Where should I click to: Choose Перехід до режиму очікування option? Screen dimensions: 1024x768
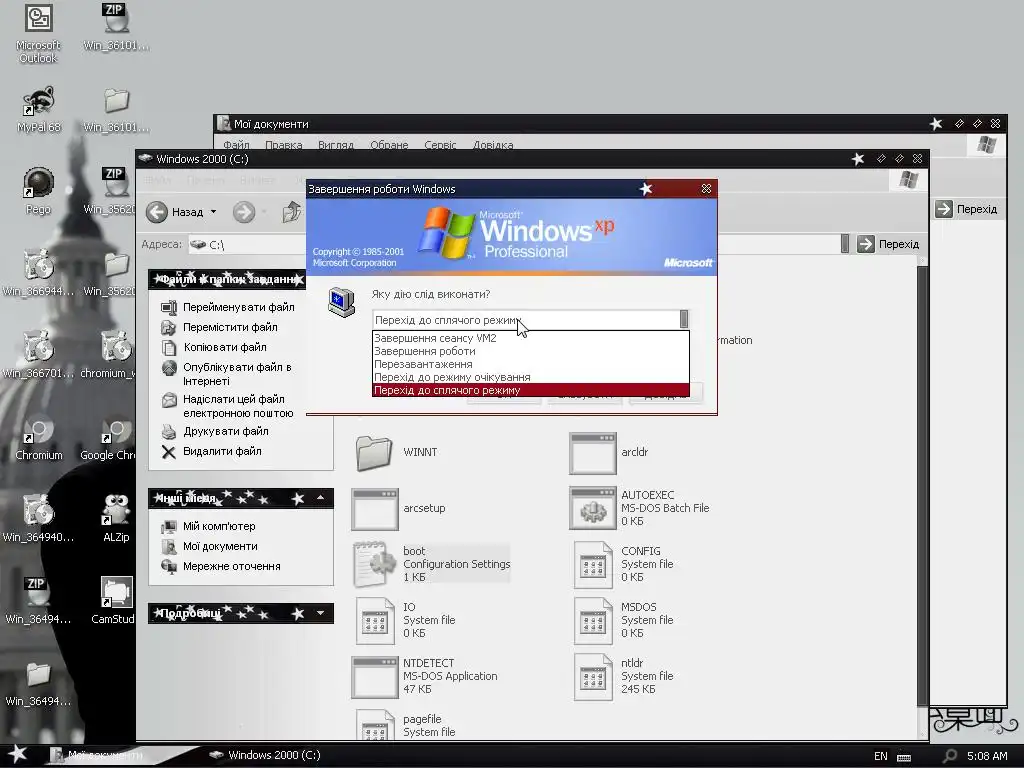530,377
